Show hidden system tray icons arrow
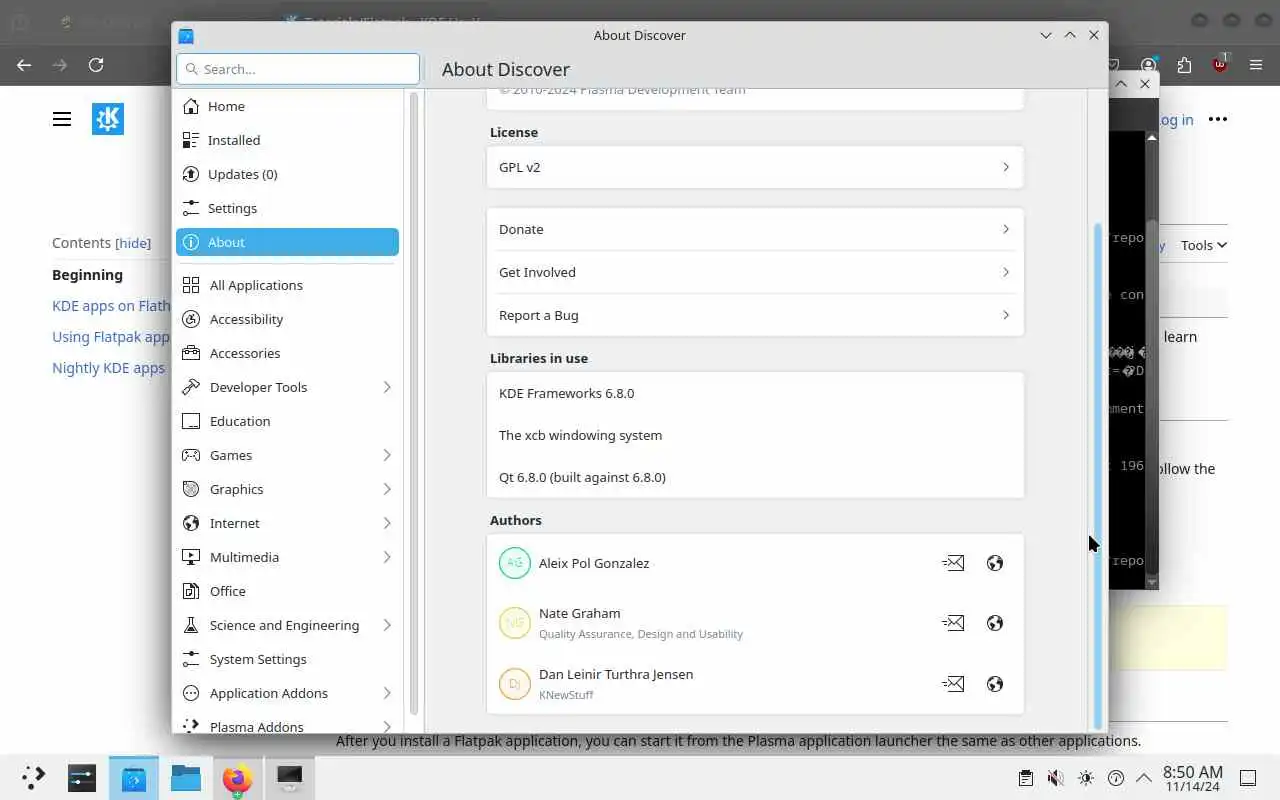 click(x=1144, y=778)
